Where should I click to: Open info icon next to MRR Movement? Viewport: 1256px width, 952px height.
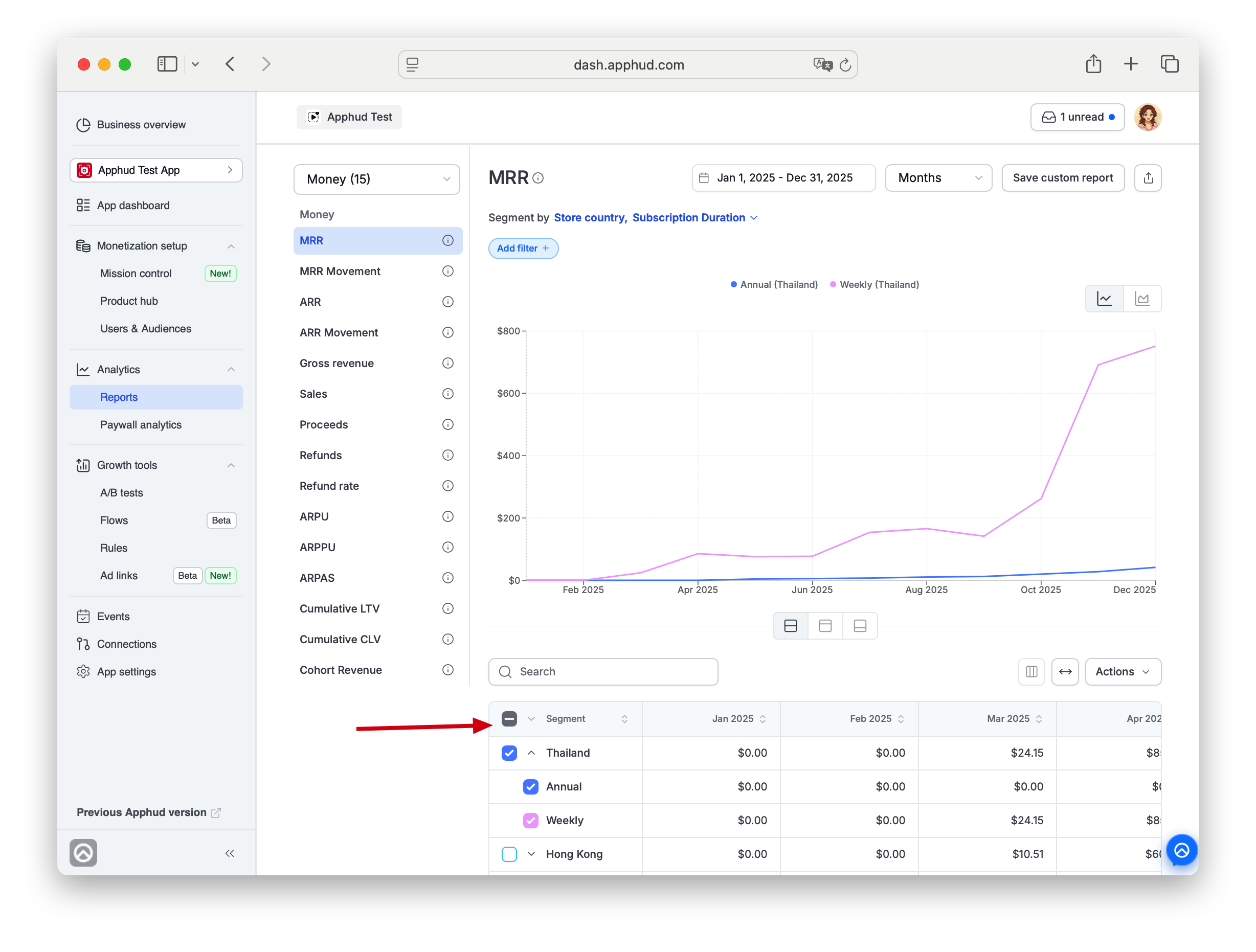(448, 271)
